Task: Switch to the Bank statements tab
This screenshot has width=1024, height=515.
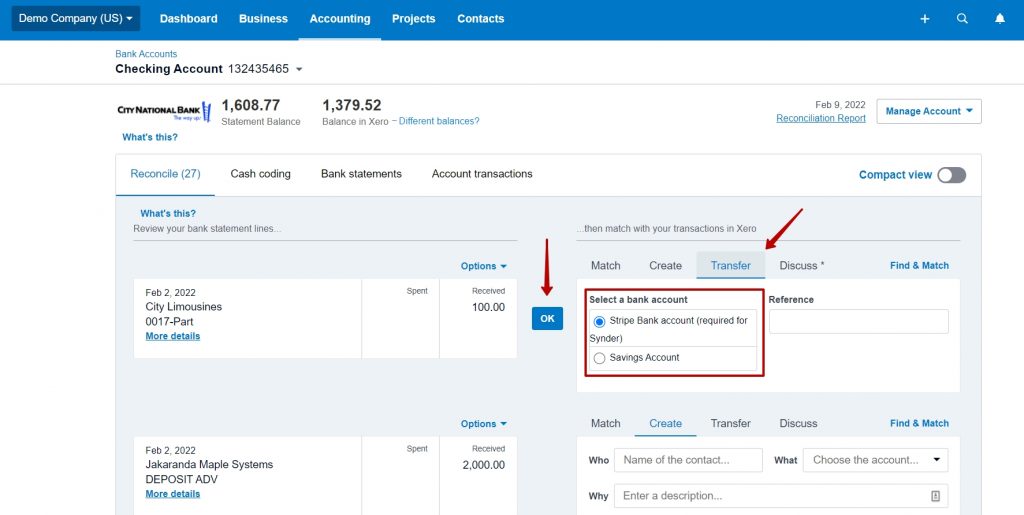Action: [361, 174]
